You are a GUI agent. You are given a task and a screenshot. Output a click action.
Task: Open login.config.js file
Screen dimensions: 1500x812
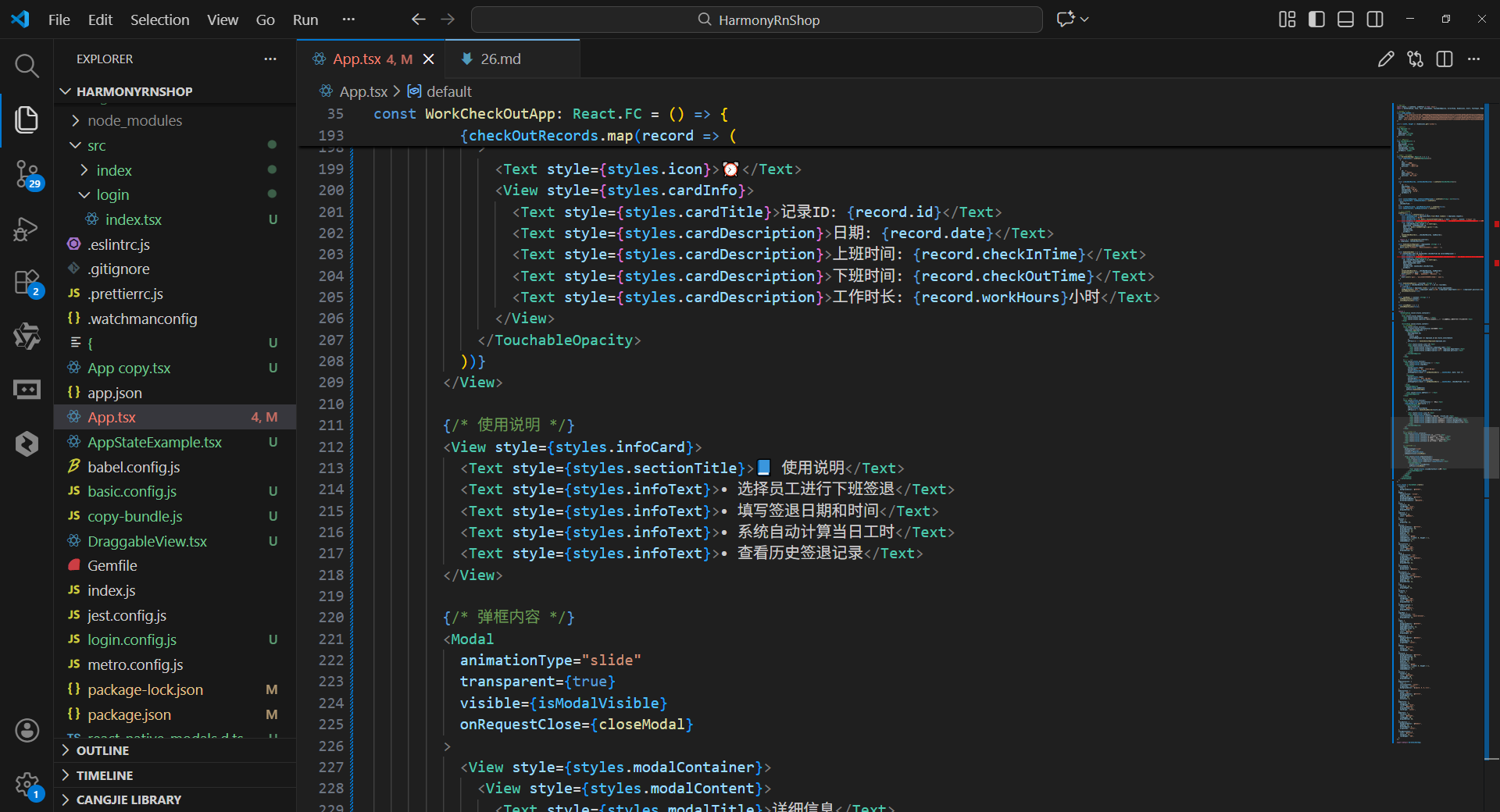click(x=175, y=639)
